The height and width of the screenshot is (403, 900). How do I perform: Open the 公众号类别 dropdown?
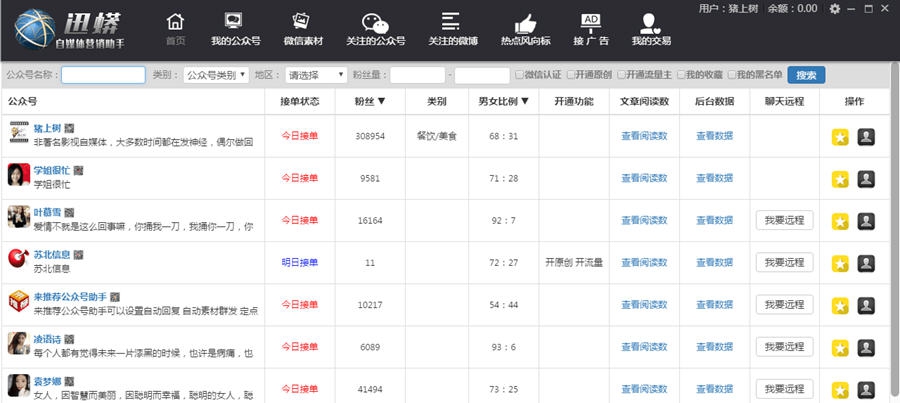click(216, 75)
